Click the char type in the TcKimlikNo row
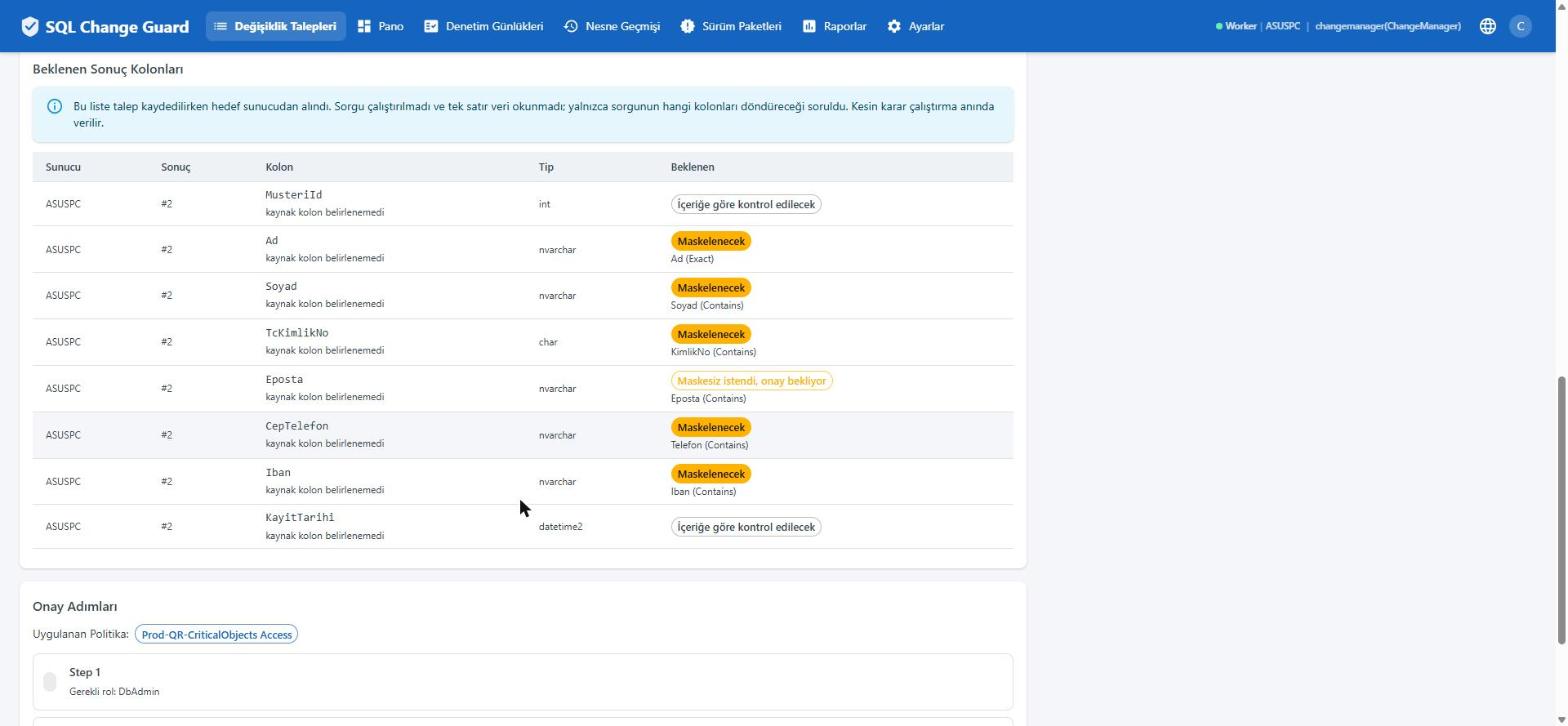The height and width of the screenshot is (726, 1568). (x=548, y=342)
